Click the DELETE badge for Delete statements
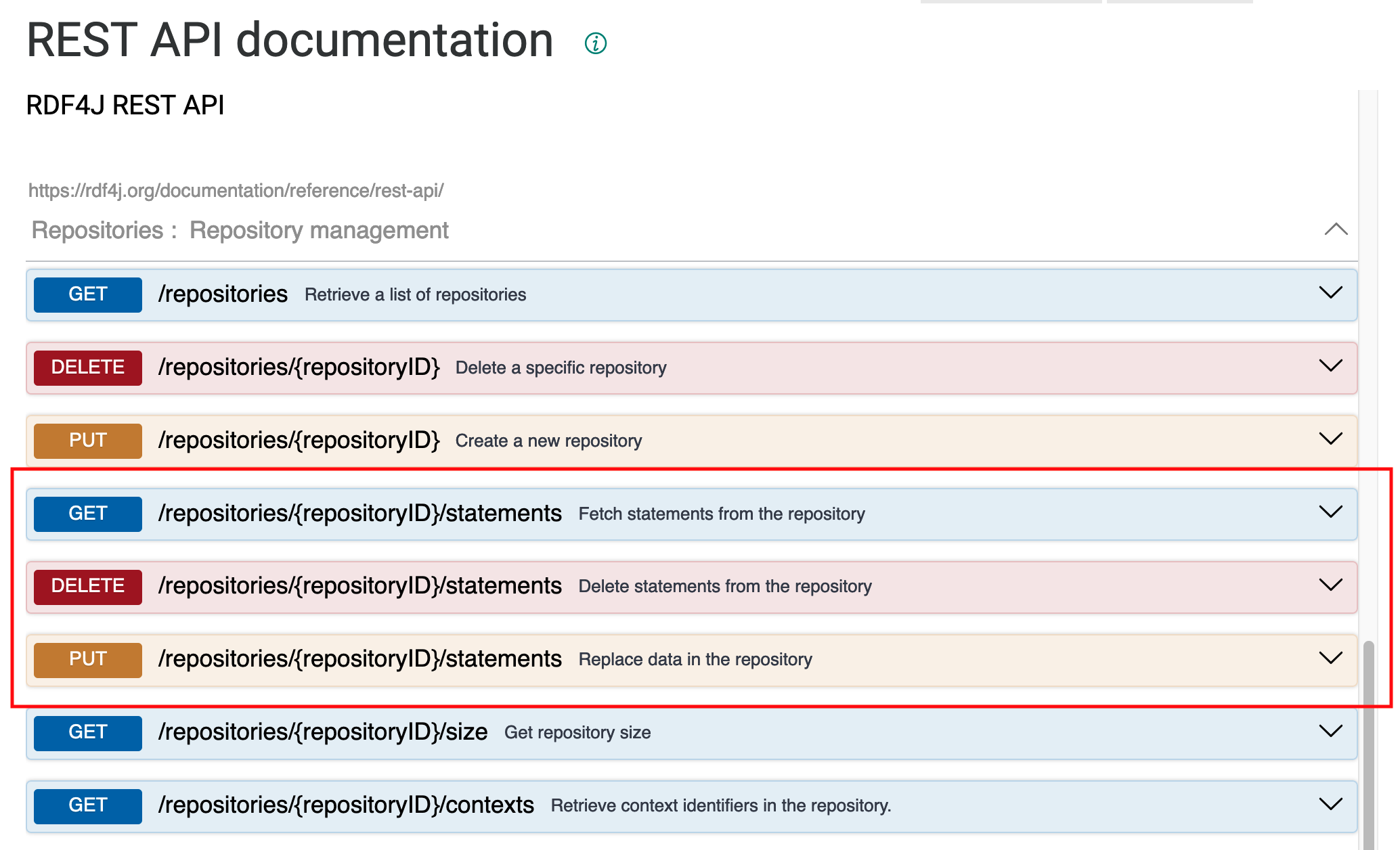The height and width of the screenshot is (850, 1400). point(88,586)
